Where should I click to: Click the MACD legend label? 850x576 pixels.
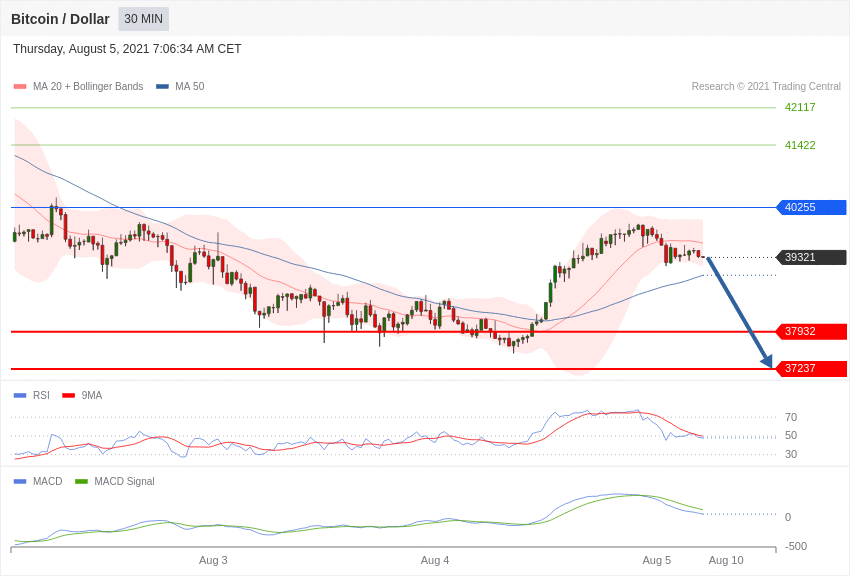(x=48, y=481)
